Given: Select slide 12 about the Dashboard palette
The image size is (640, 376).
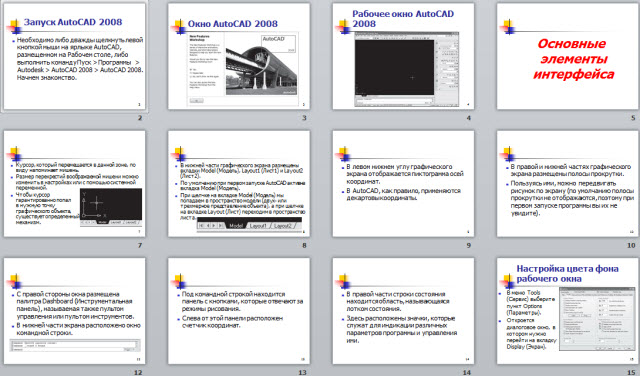Looking at the screenshot, I should point(74,311).
